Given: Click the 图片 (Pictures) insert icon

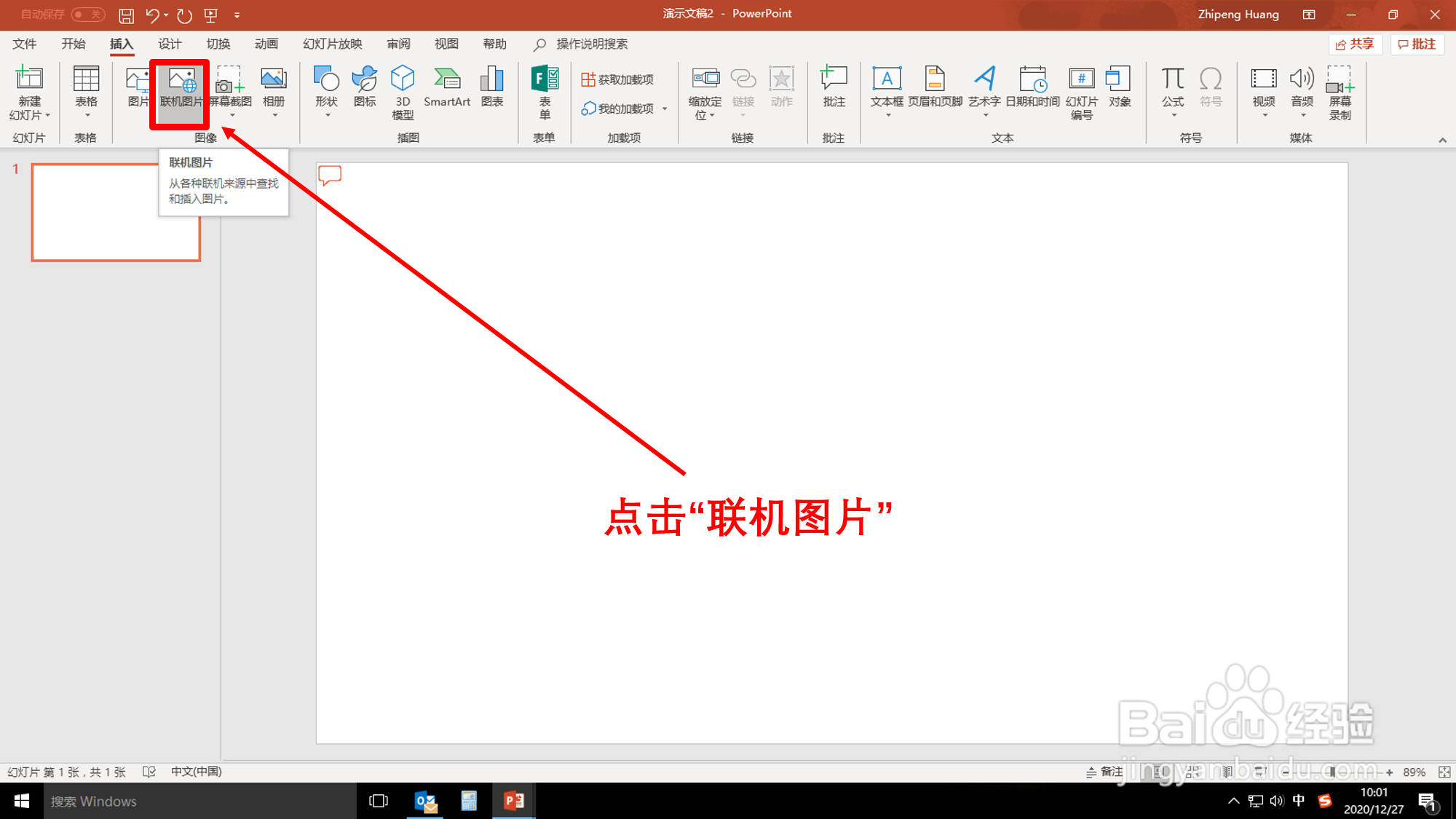Looking at the screenshot, I should point(137,87).
